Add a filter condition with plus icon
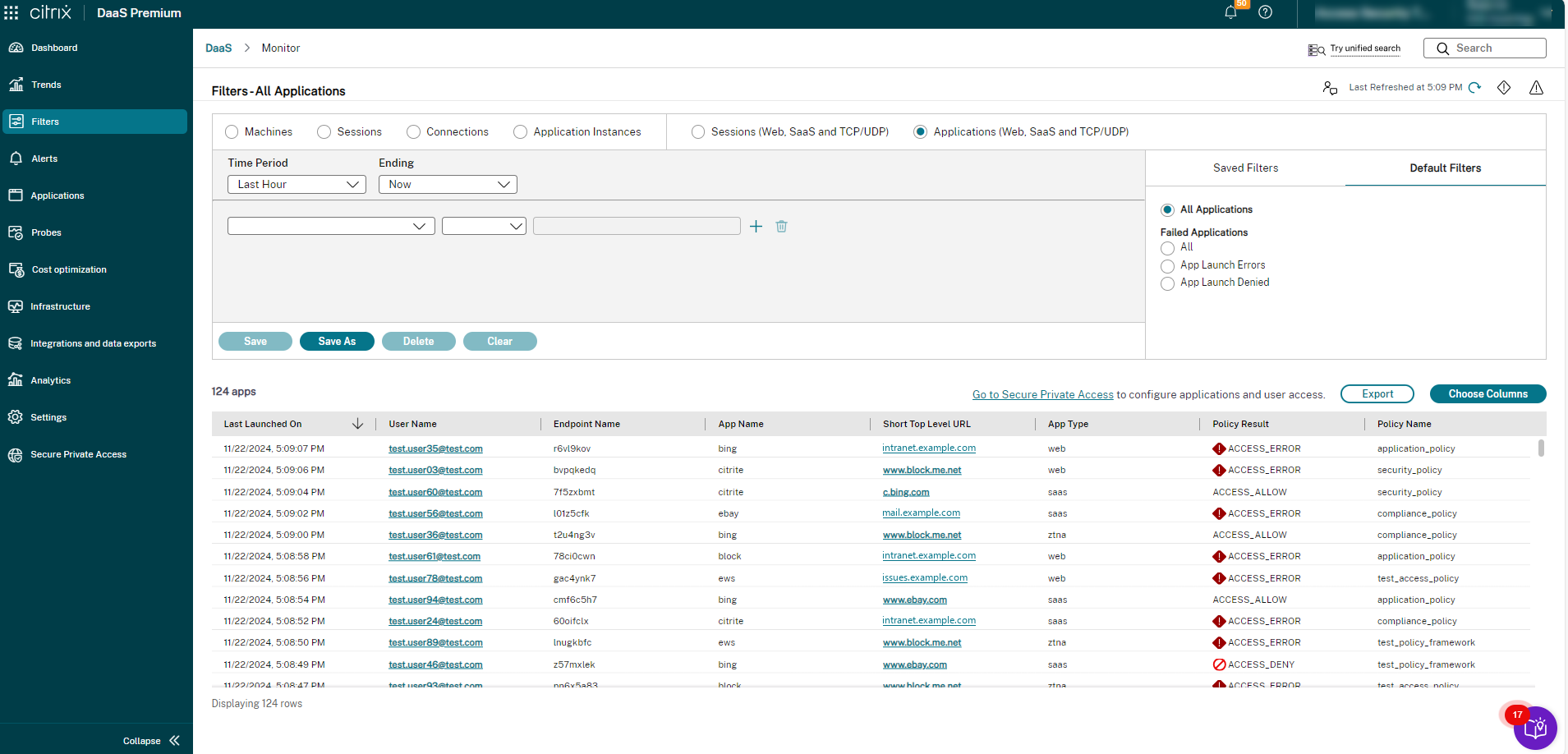This screenshot has height=754, width=1568. pyautogui.click(x=756, y=226)
